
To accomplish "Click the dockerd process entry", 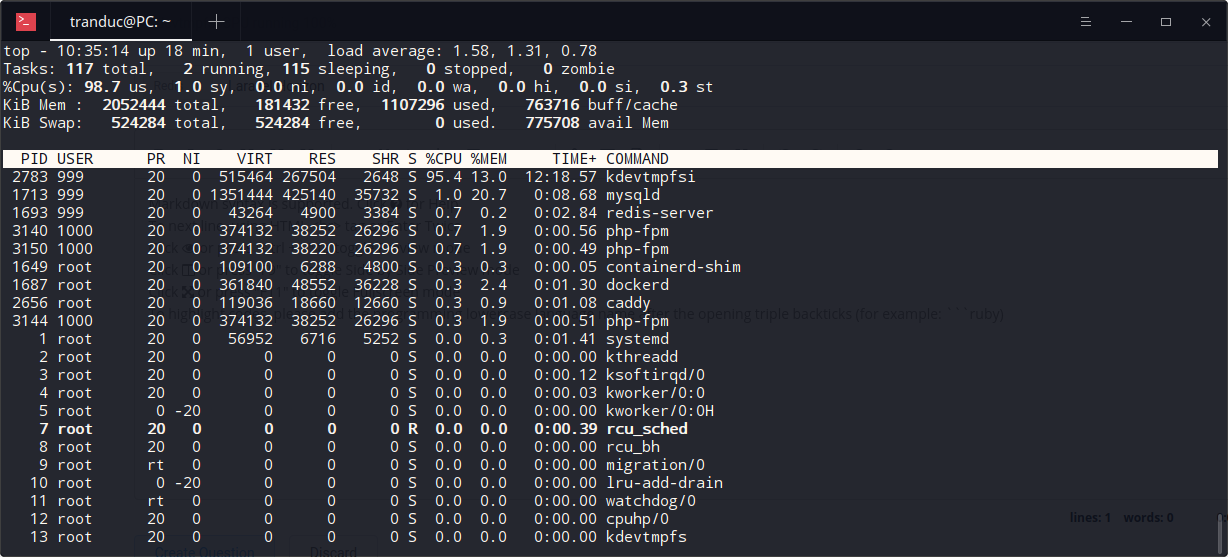I will tap(637, 285).
